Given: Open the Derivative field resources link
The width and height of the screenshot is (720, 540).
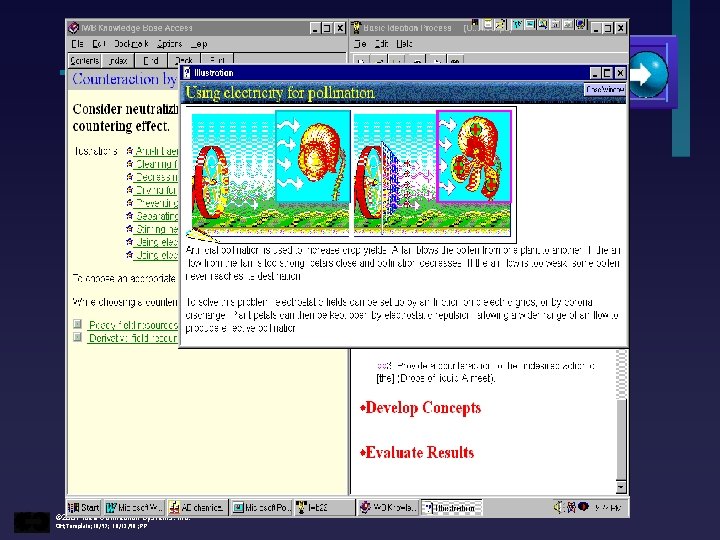Looking at the screenshot, I should (133, 338).
